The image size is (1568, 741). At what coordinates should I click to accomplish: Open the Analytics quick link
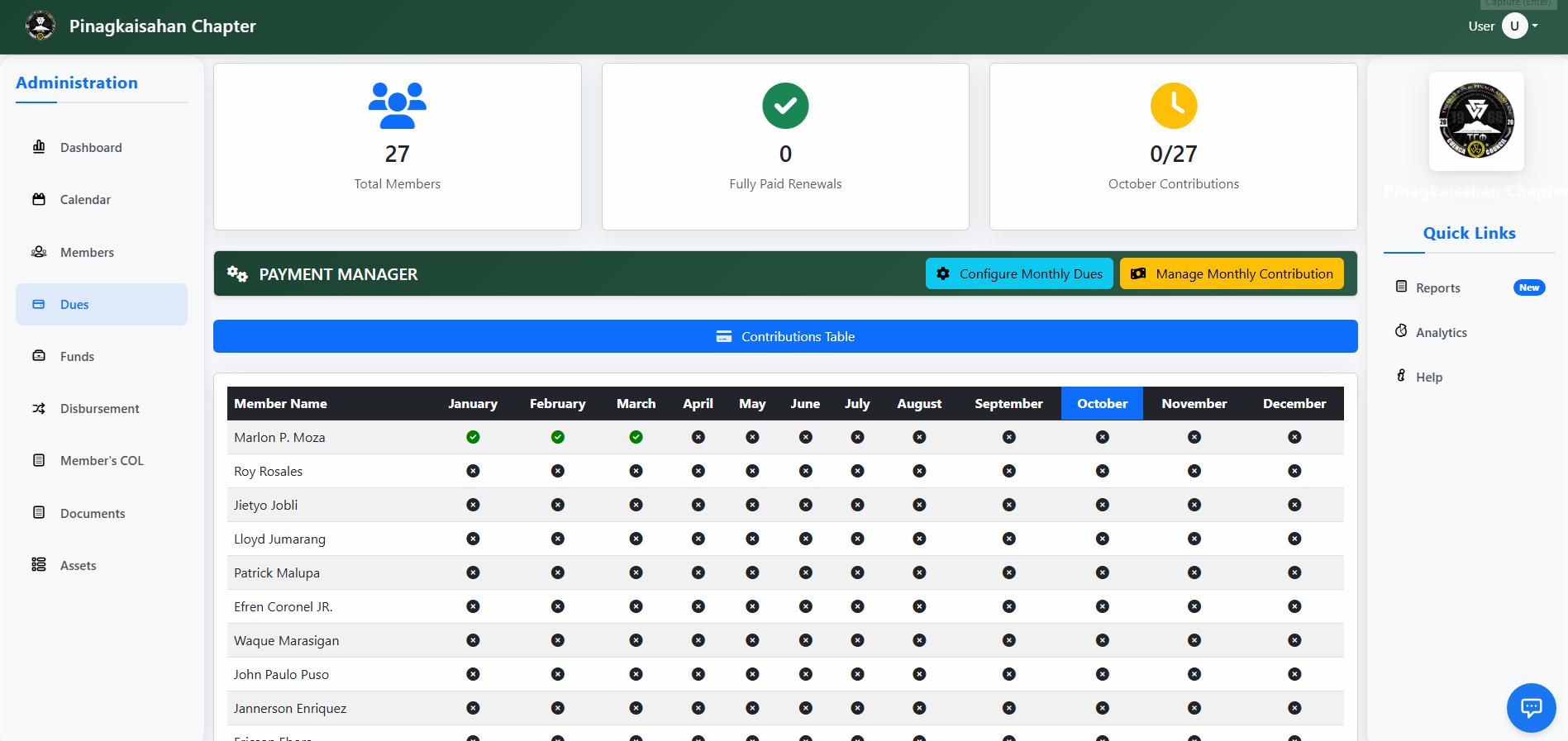tap(1441, 332)
